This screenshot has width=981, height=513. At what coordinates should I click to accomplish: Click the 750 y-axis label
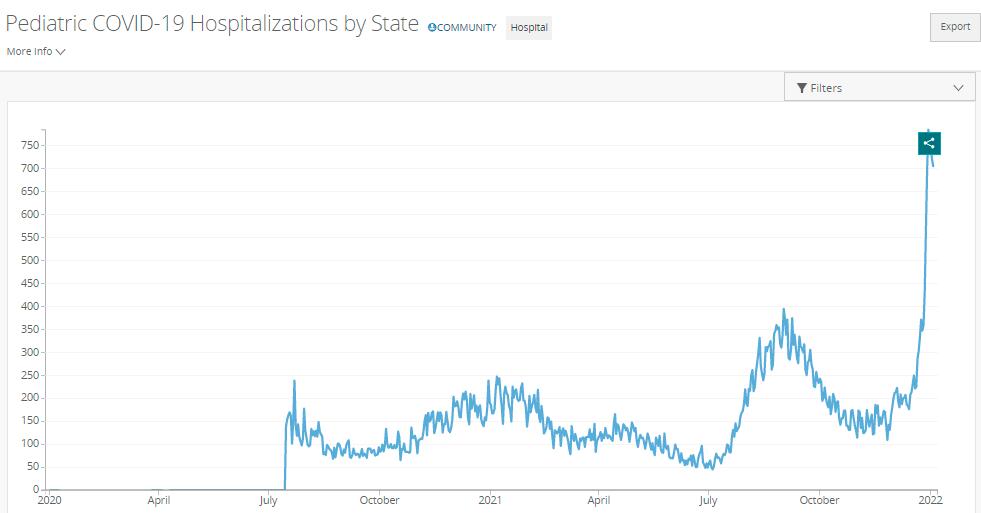(30, 145)
